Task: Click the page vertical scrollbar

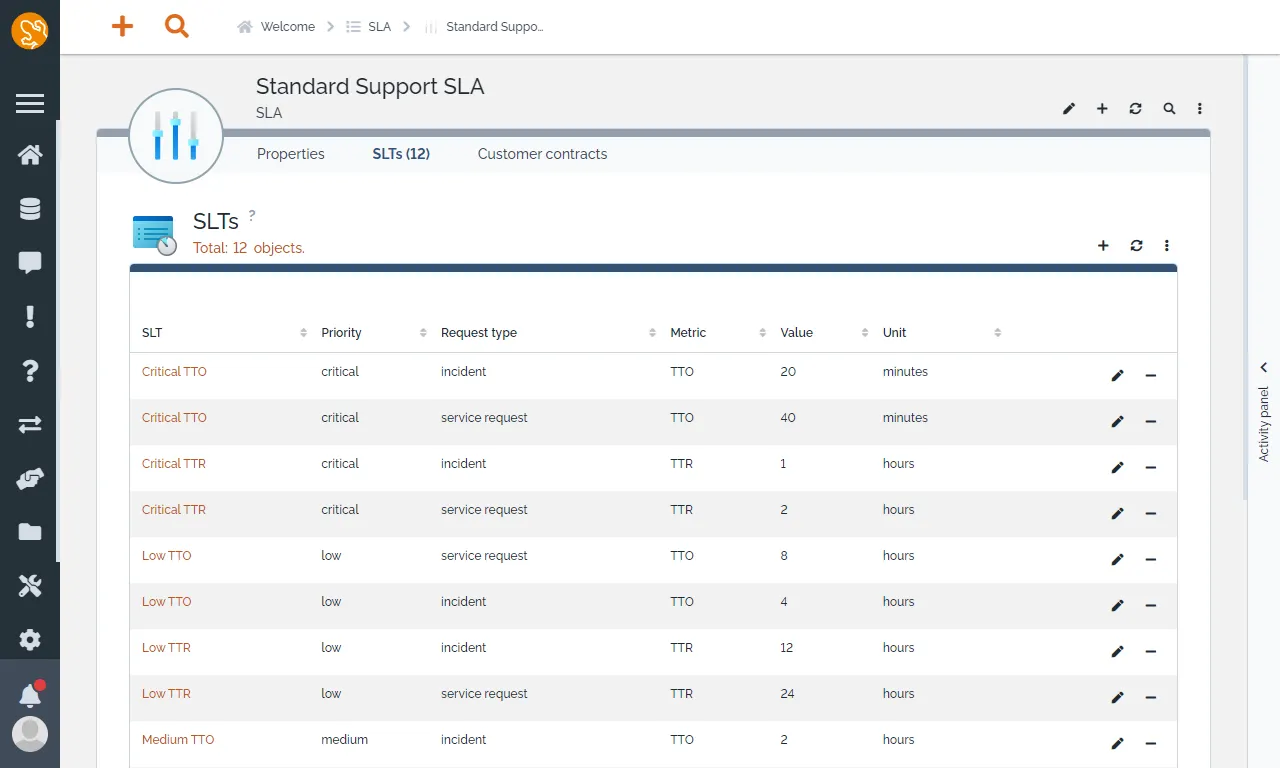Action: pyautogui.click(x=1246, y=278)
